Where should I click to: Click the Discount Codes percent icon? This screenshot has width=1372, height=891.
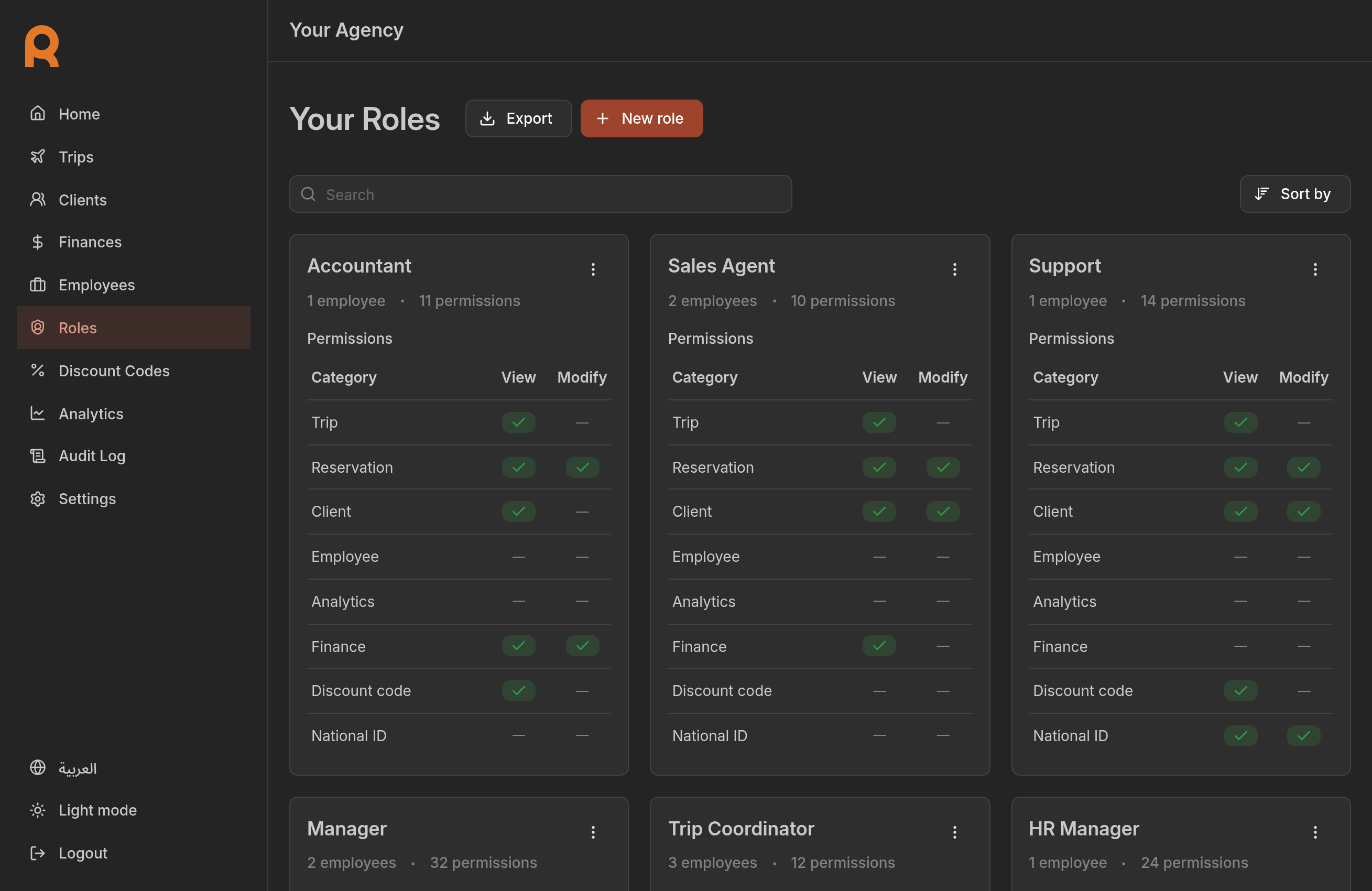(38, 370)
